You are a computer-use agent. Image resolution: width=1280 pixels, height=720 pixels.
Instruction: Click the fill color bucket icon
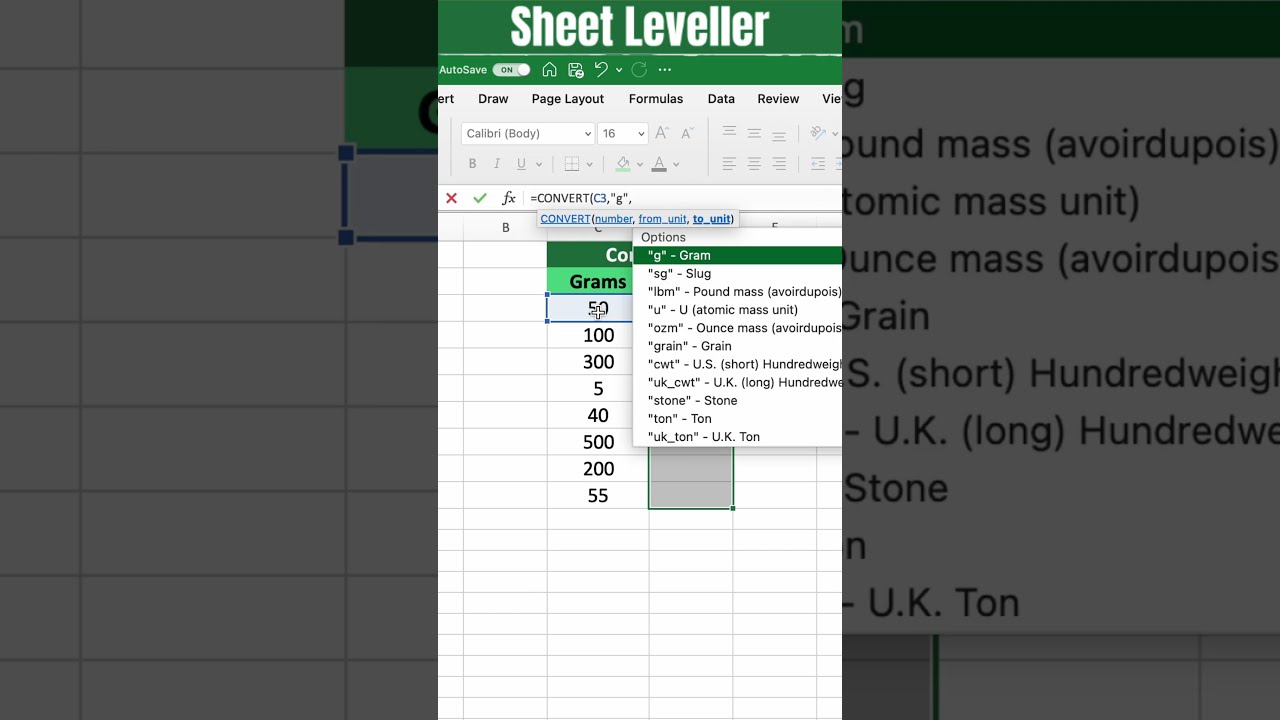coord(623,164)
